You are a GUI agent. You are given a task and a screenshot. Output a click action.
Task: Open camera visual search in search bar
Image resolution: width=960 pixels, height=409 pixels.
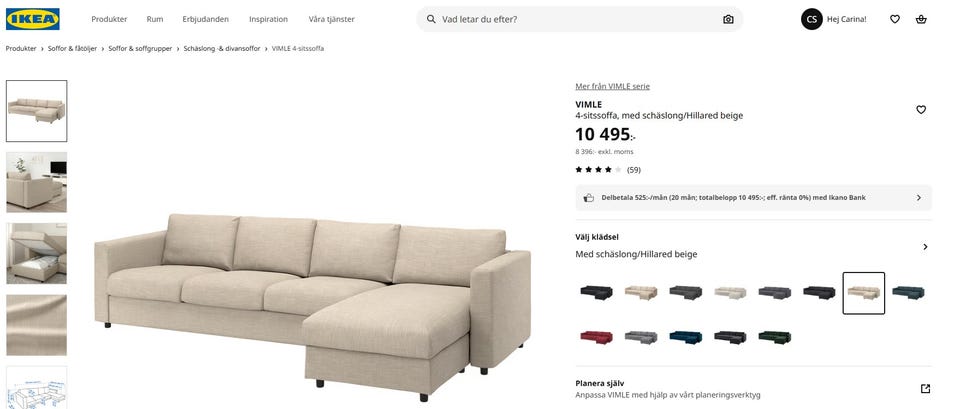[728, 19]
